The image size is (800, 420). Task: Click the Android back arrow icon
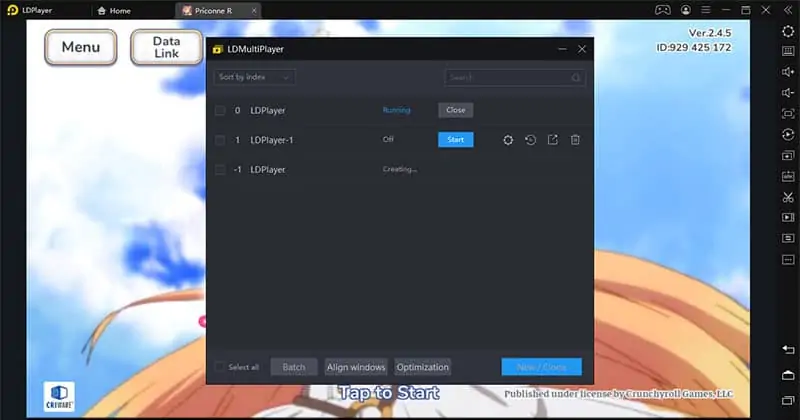point(788,350)
